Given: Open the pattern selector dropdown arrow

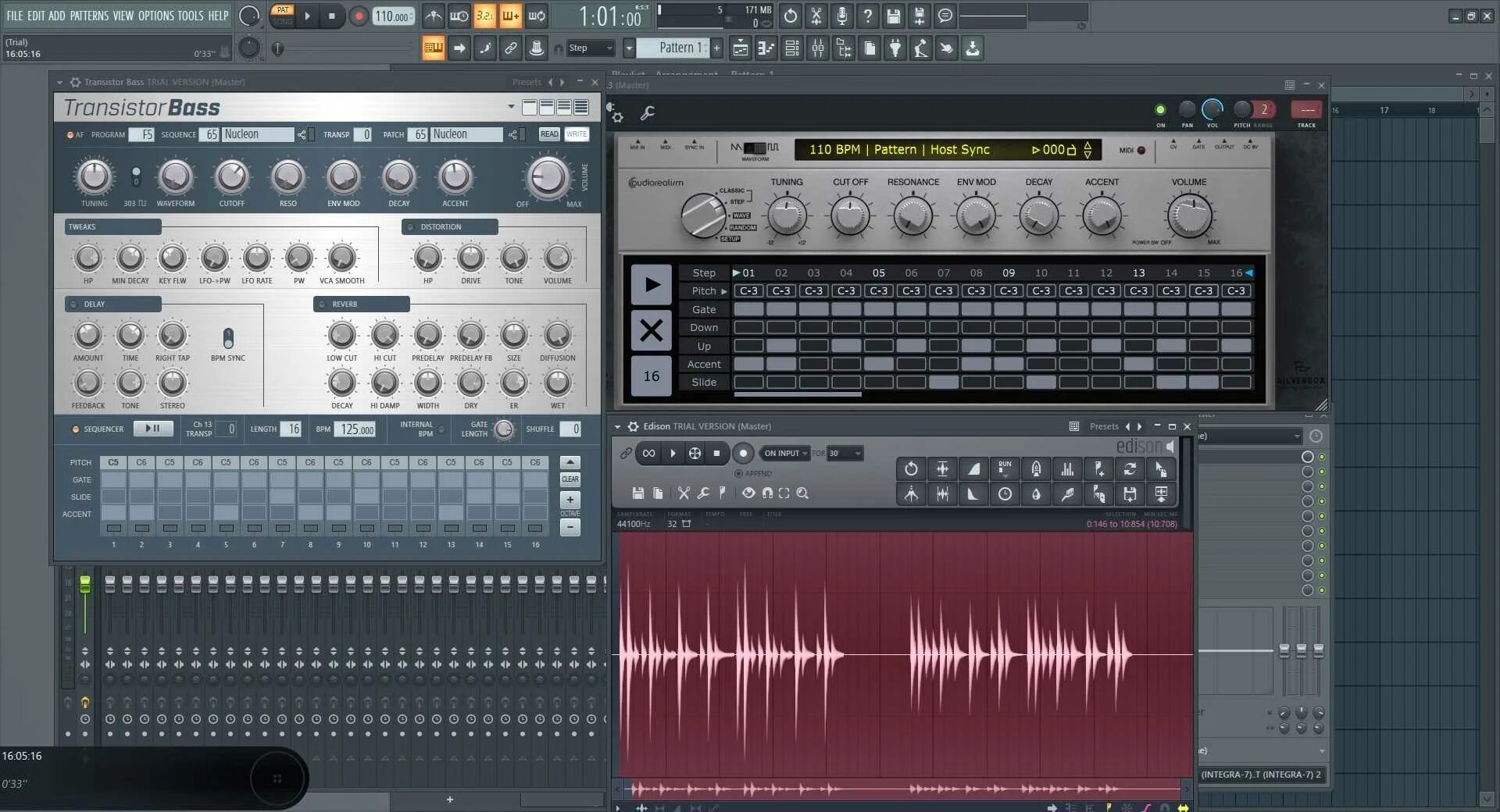Looking at the screenshot, I should (628, 48).
